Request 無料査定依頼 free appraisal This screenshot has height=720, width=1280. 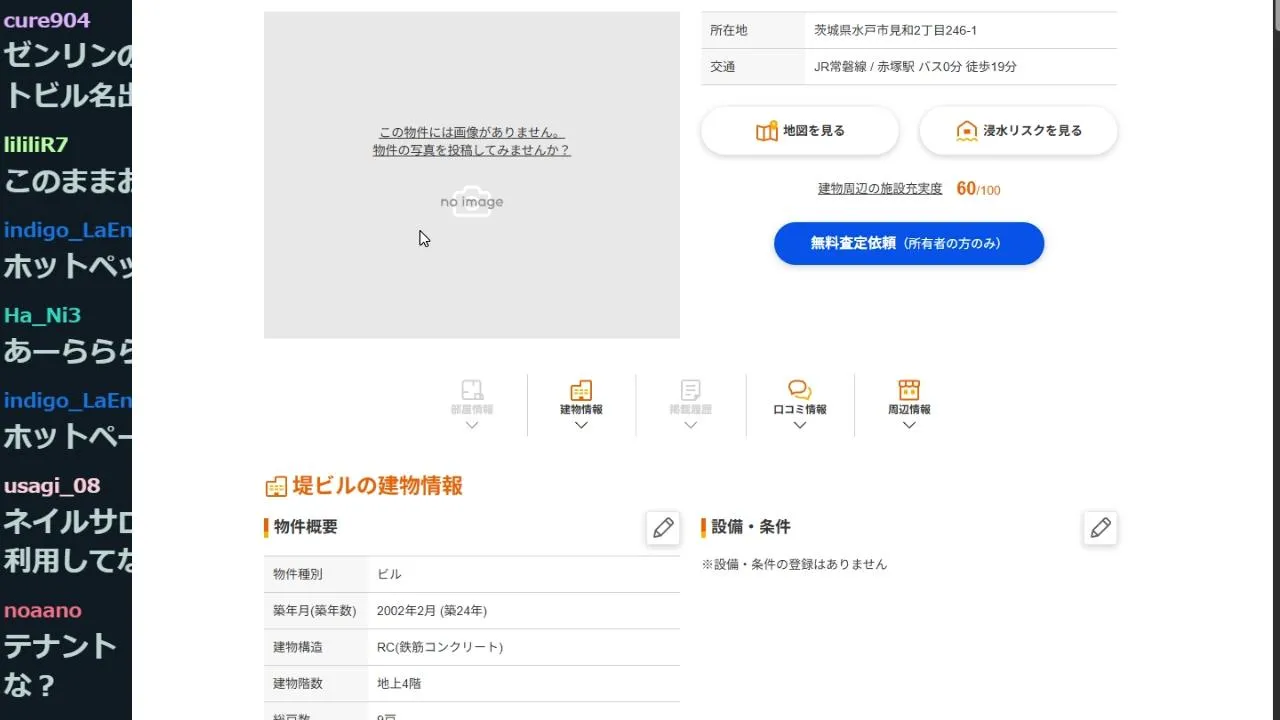909,243
